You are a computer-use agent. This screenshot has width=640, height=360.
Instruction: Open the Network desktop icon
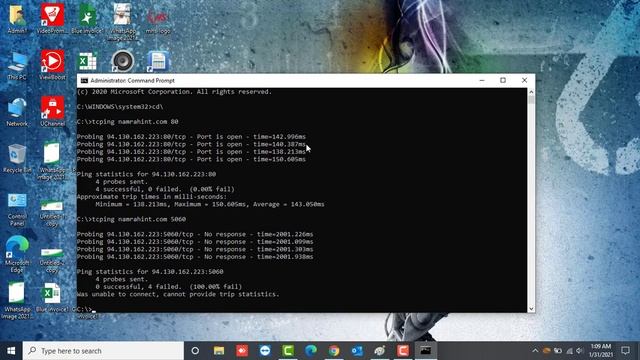click(17, 112)
